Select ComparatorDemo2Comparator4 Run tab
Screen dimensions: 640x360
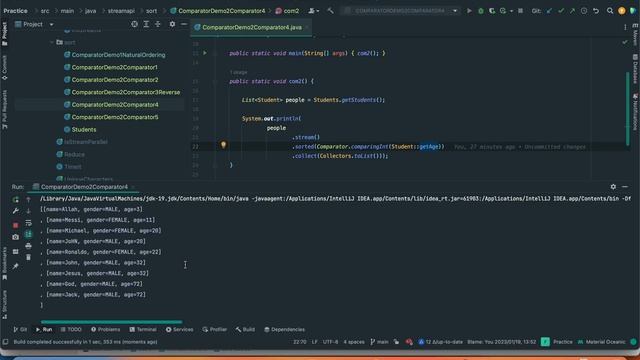(x=84, y=187)
